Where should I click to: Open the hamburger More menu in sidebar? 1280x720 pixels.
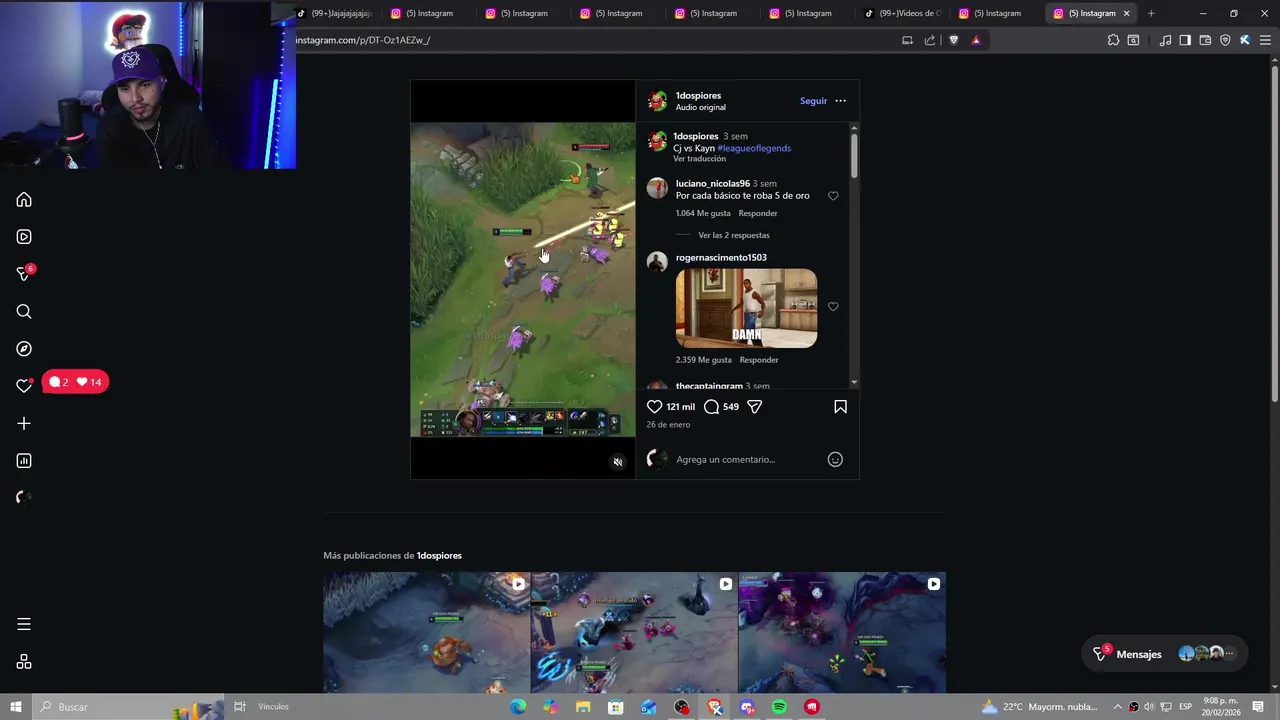24,624
